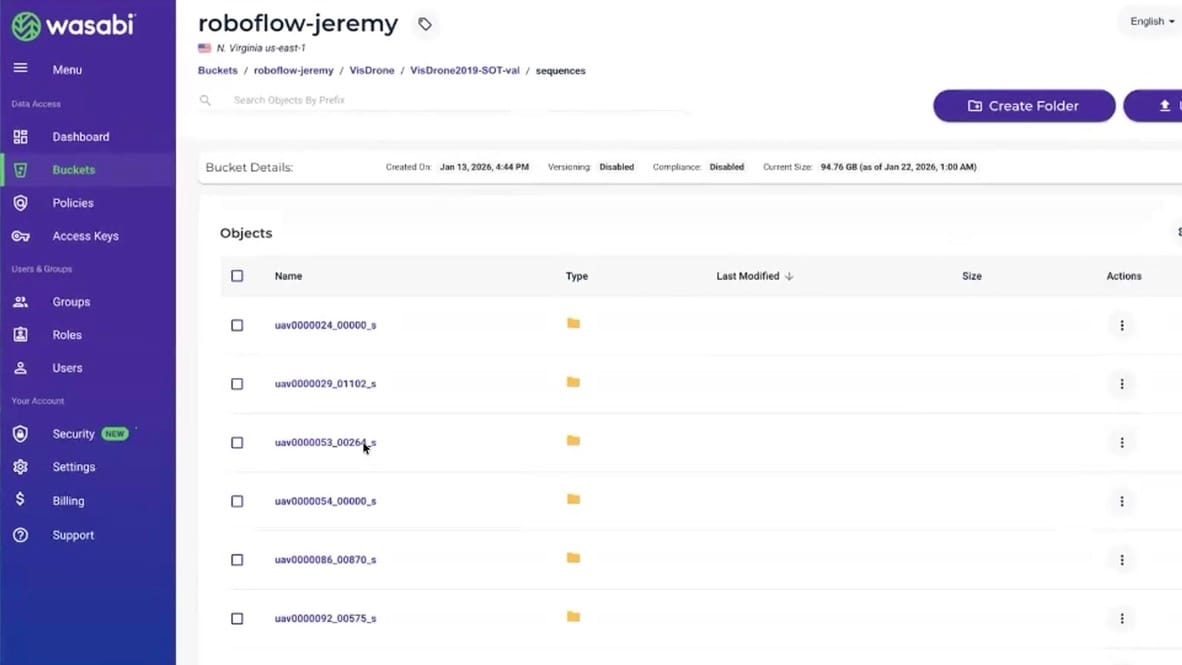
Task: Sort by Last Modified column arrow
Action: tap(789, 276)
